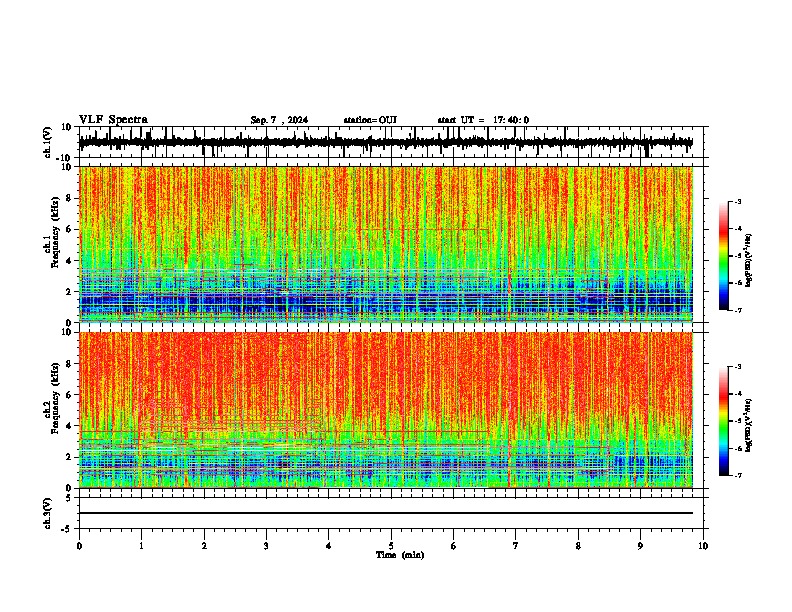792x612 pixels.
Task: Click the "VLF Spectra" plot title
Action: pos(113,120)
